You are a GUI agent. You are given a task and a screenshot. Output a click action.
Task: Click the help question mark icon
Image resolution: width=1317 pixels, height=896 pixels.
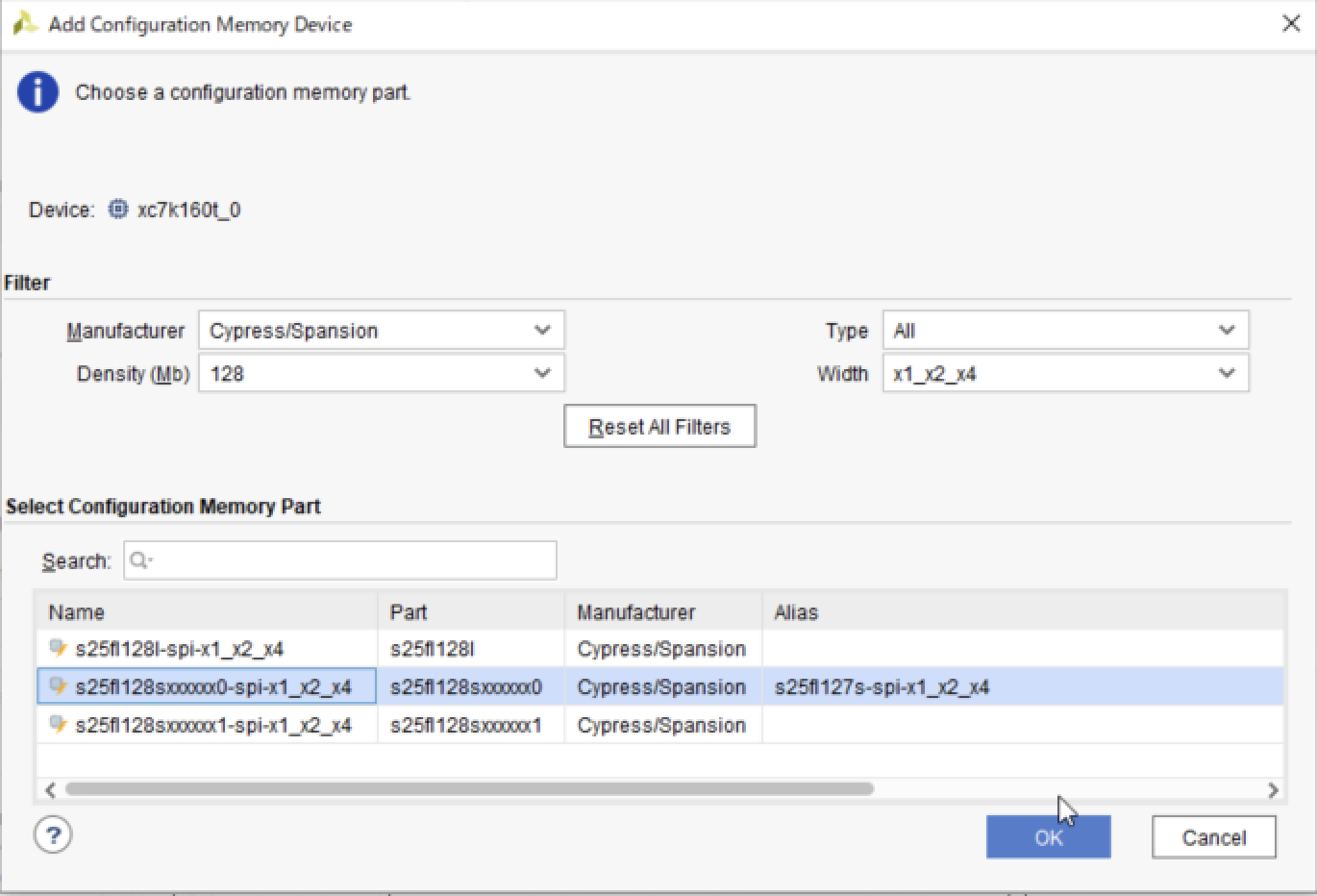53,834
